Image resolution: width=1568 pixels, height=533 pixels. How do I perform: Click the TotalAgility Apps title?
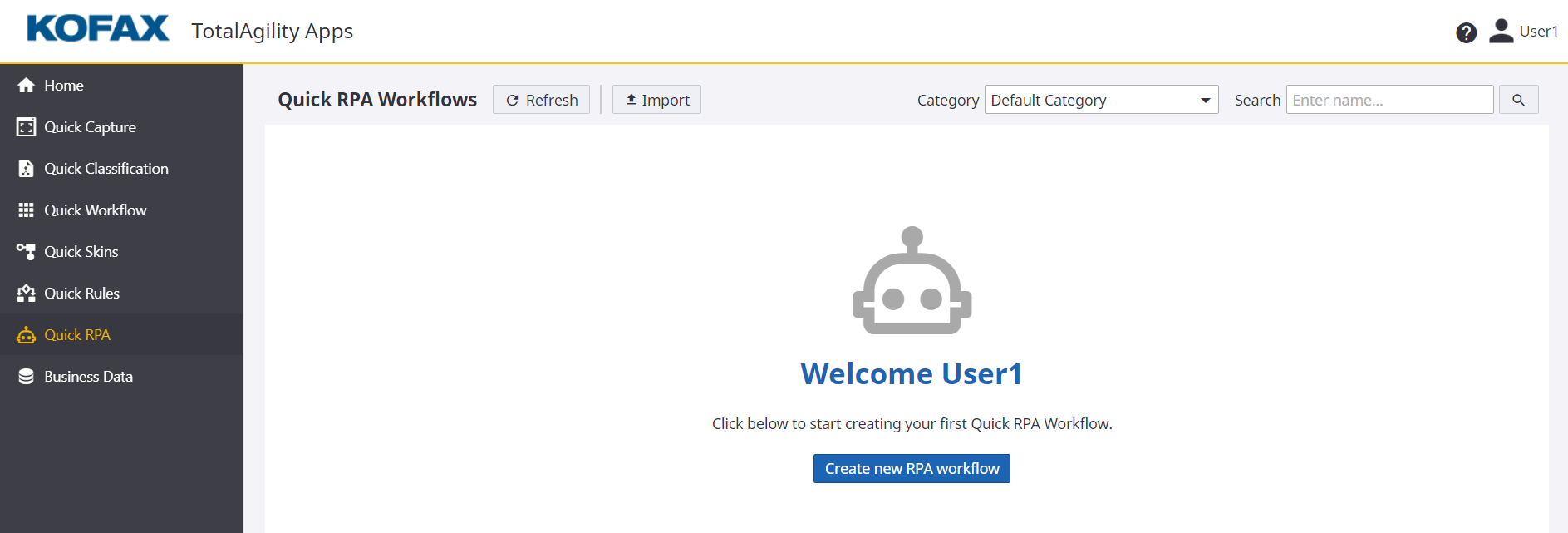[273, 32]
